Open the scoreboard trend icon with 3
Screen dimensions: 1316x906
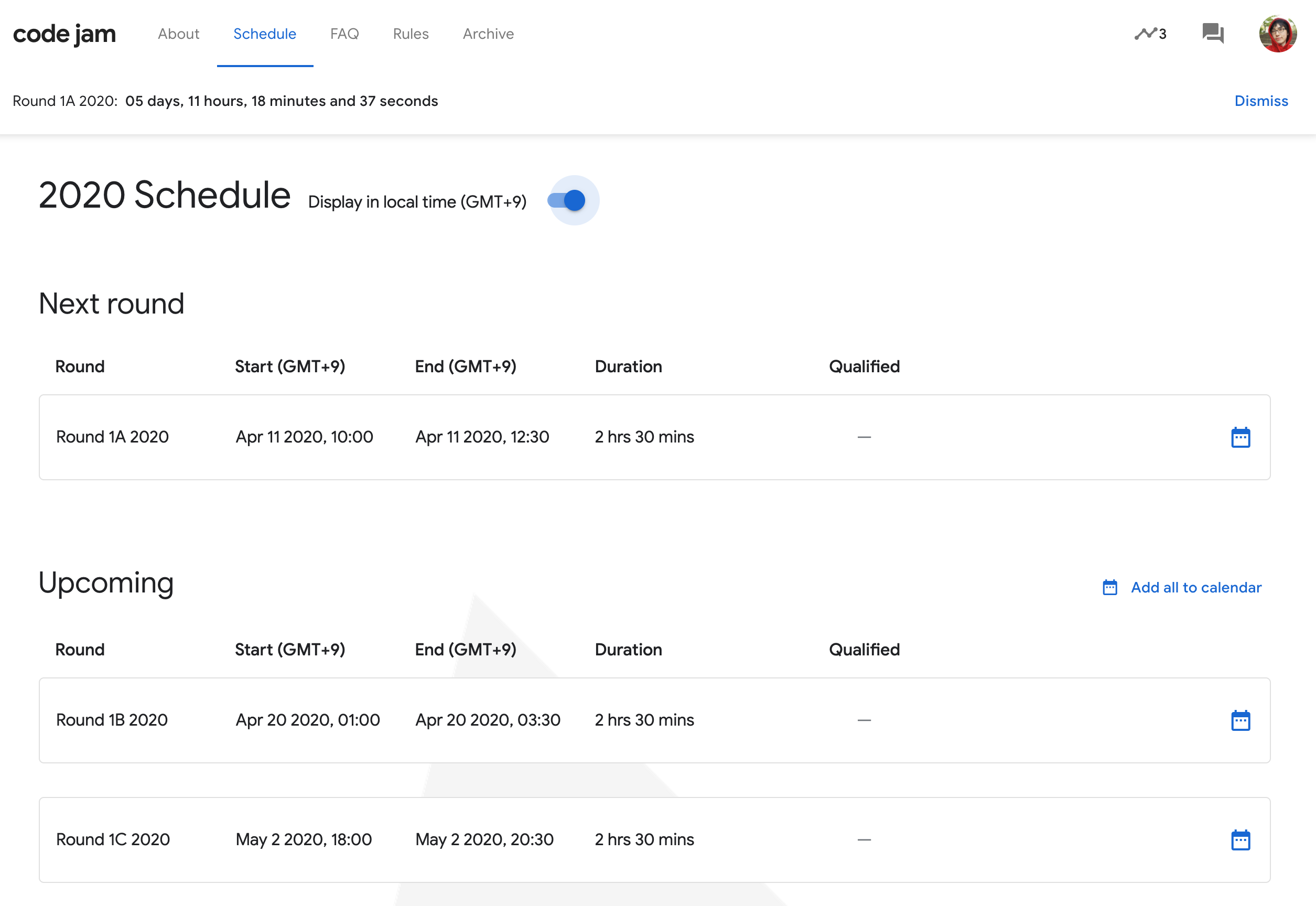click(x=1150, y=34)
